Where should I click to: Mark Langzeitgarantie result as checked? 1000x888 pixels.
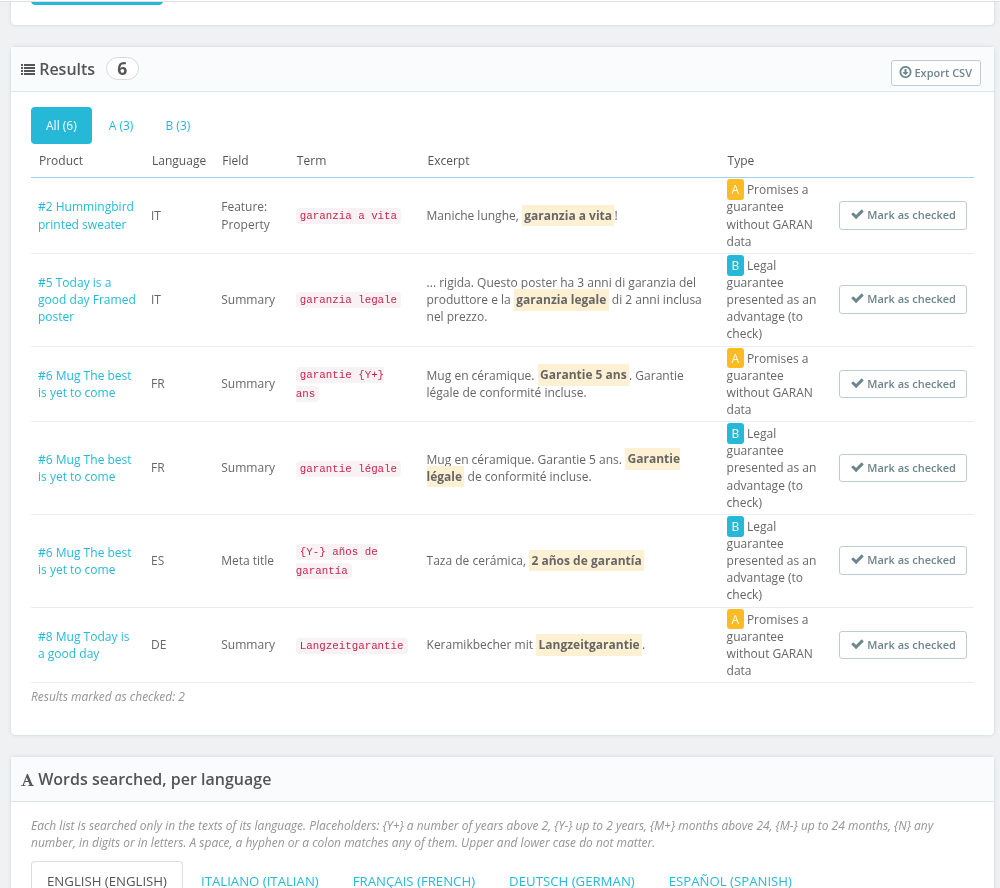point(902,645)
